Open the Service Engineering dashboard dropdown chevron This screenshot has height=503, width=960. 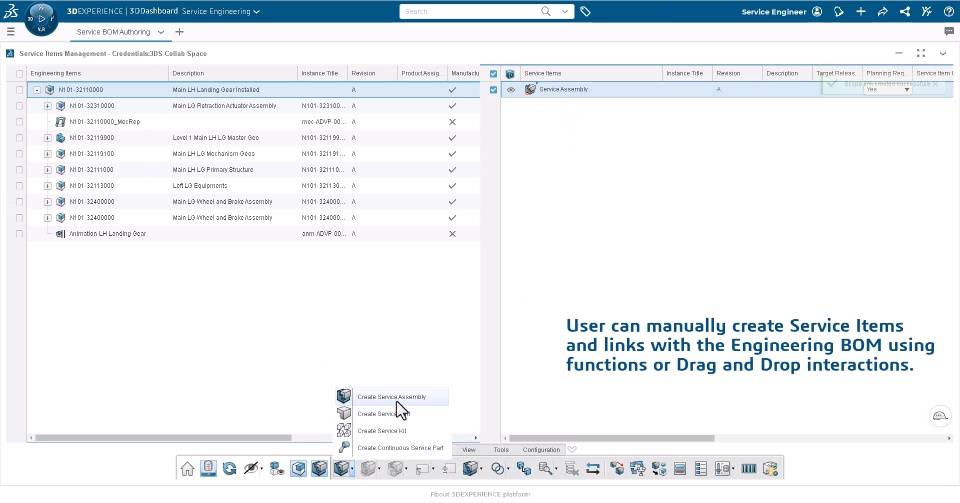pos(257,12)
